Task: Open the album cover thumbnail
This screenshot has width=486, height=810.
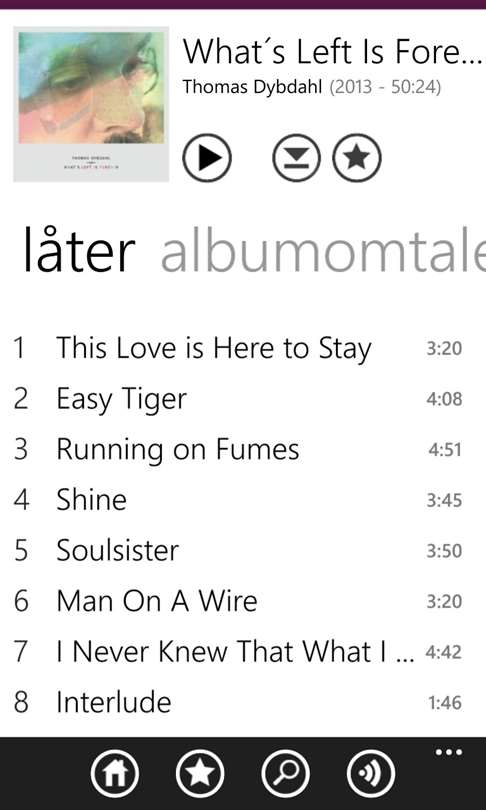Action: (91, 104)
